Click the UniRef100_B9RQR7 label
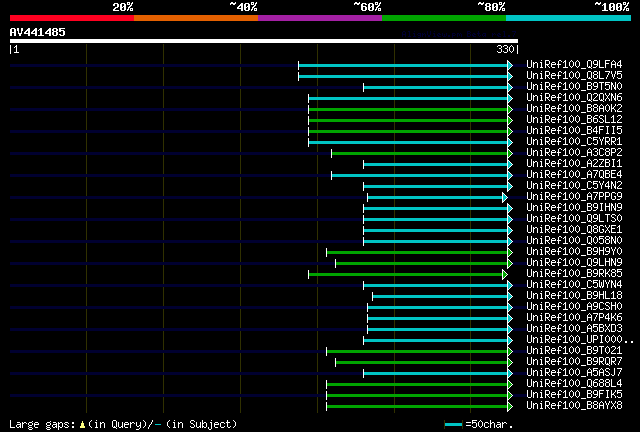The image size is (640, 432). (574, 362)
